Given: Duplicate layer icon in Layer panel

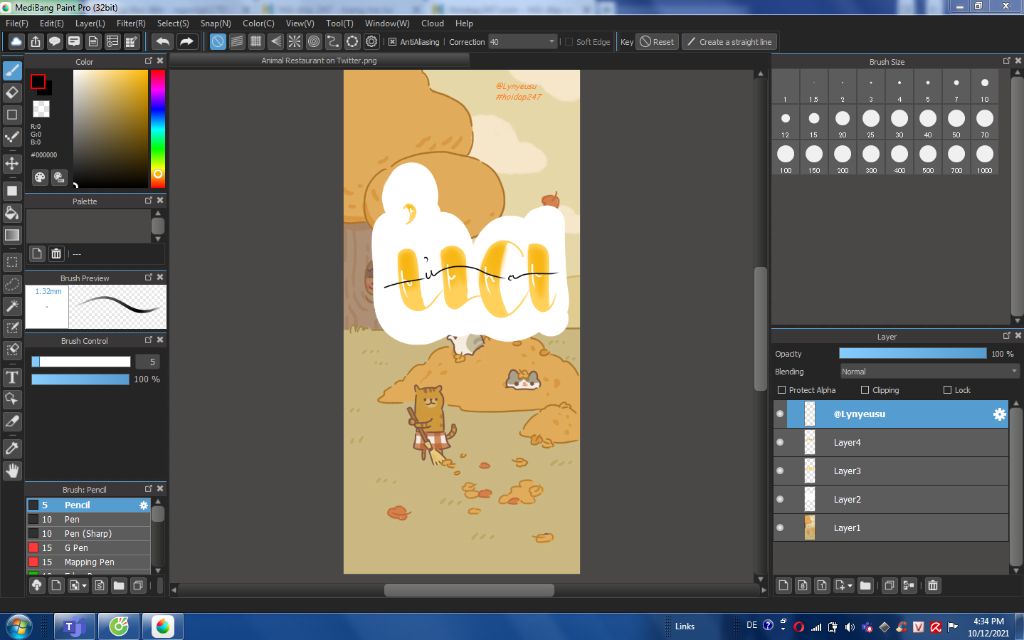Looking at the screenshot, I should point(889,585).
